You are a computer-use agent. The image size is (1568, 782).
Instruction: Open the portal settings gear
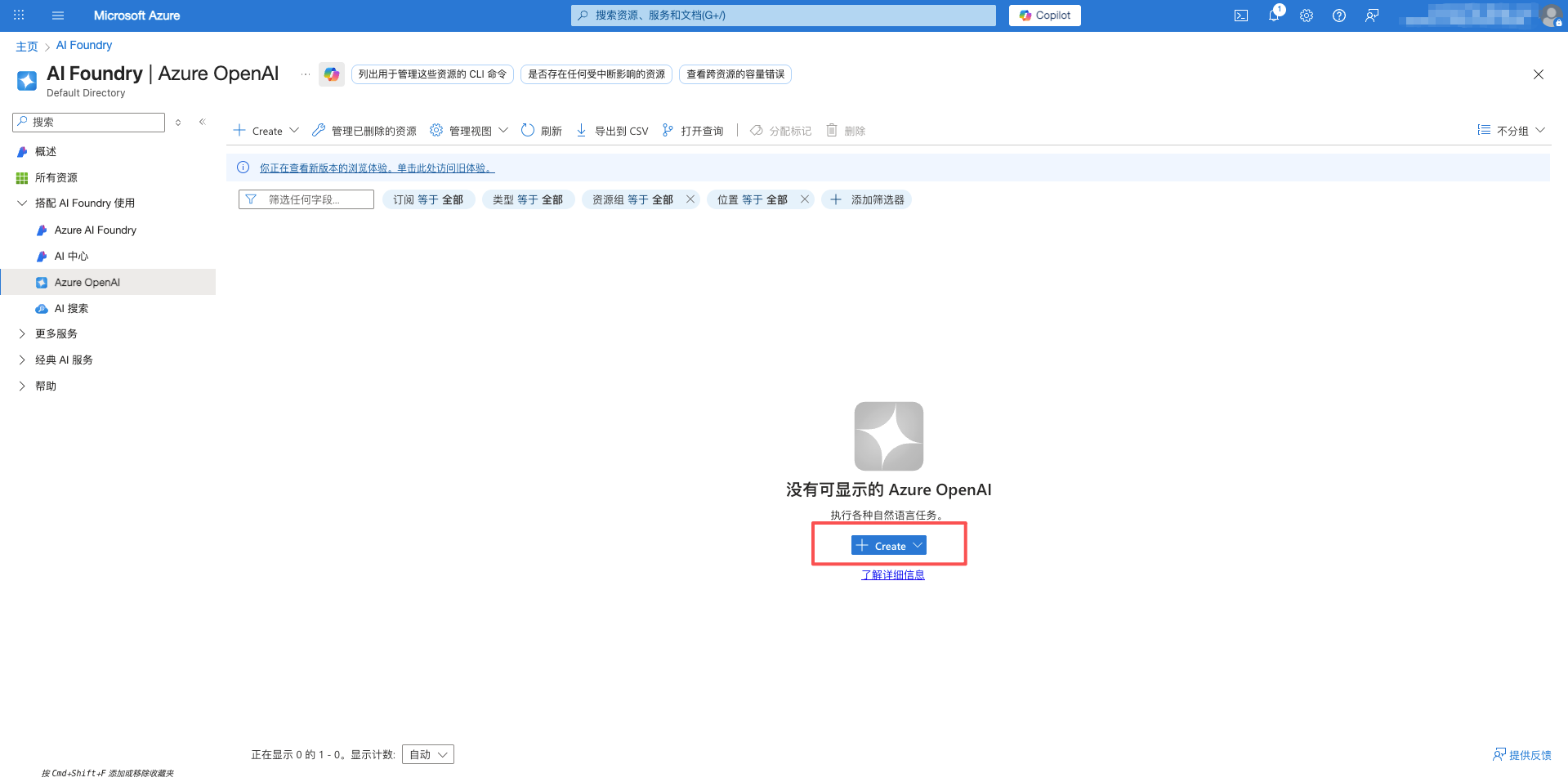tap(1306, 15)
